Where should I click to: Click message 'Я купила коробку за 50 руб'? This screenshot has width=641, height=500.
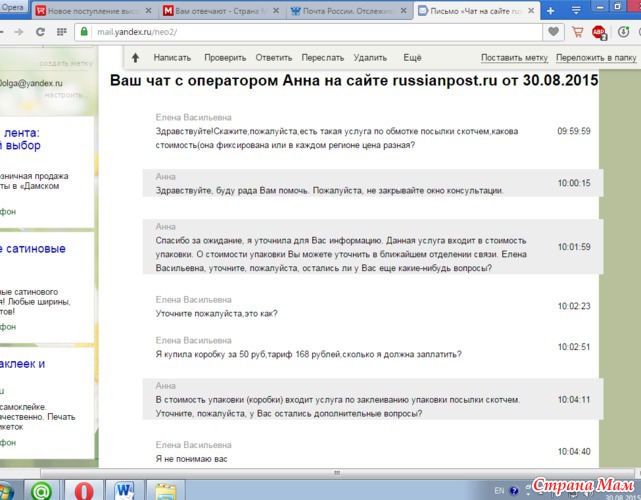click(x=308, y=354)
